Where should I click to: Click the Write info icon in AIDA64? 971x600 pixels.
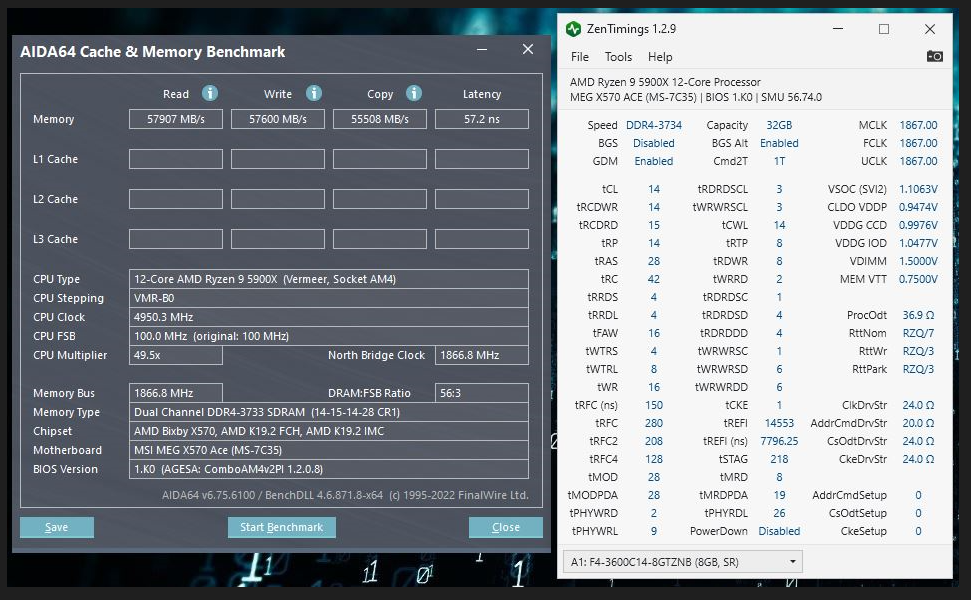point(314,93)
